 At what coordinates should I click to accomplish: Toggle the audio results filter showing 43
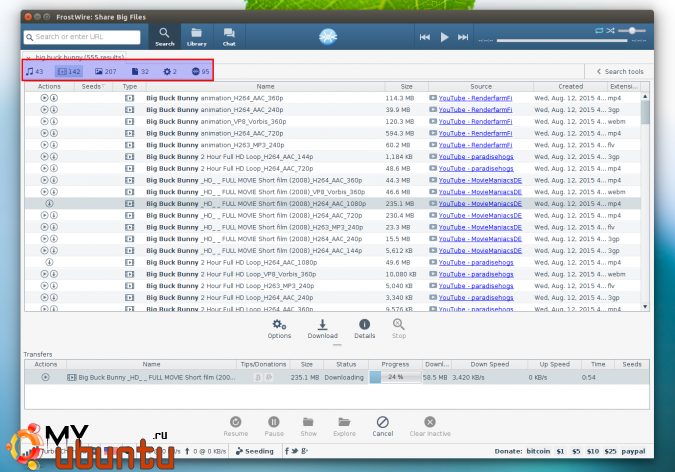(35, 71)
